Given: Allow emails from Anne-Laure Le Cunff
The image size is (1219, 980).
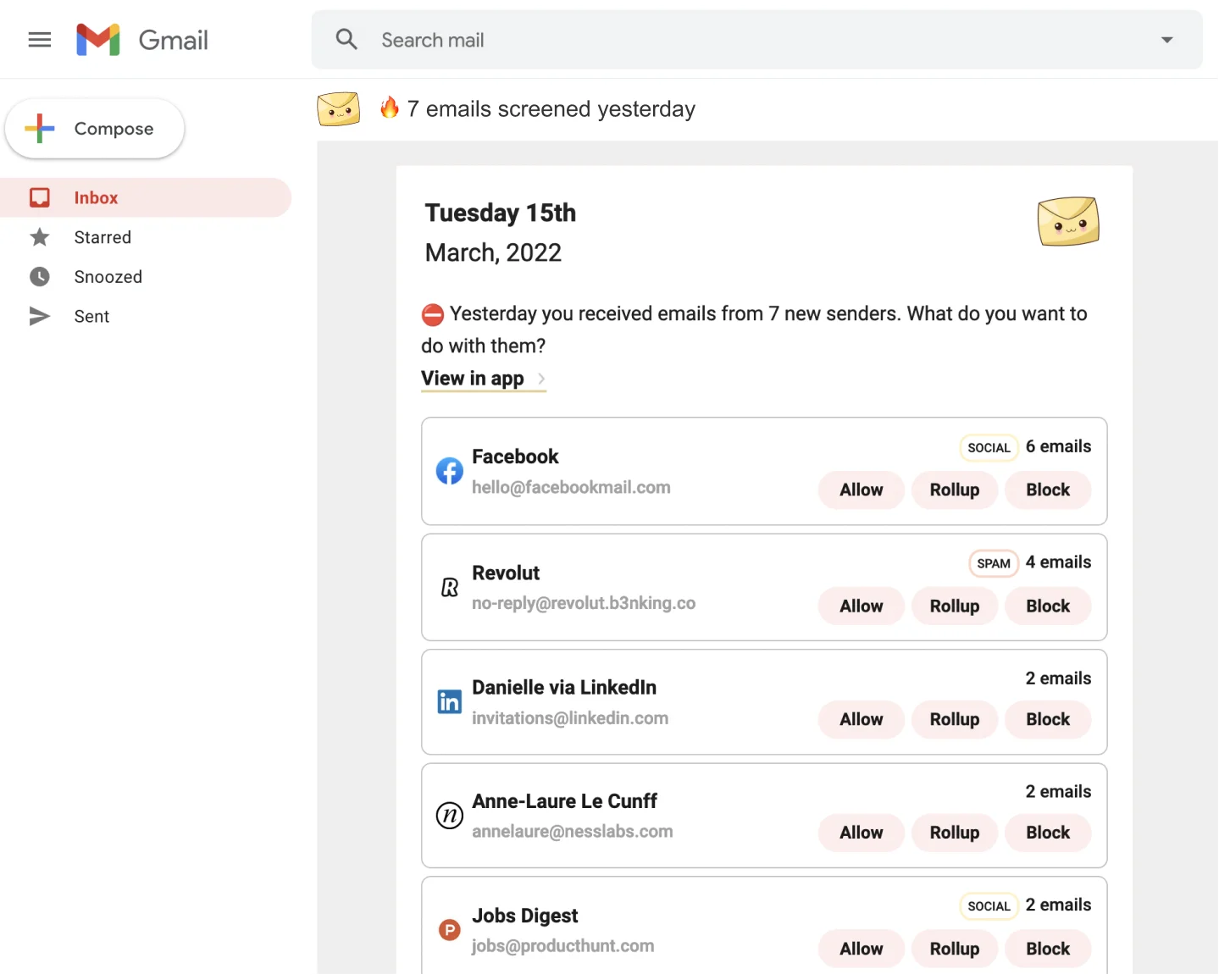Looking at the screenshot, I should point(861,833).
